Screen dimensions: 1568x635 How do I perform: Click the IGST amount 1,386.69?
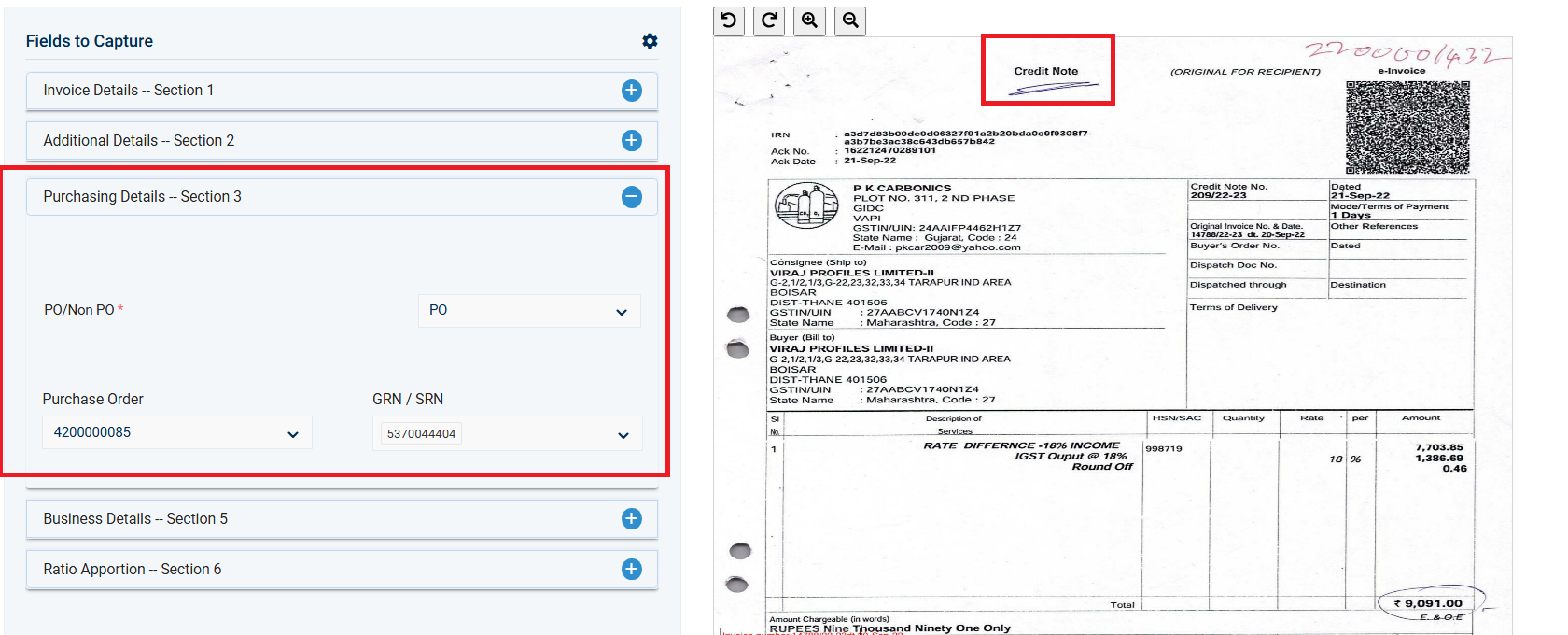coord(1439,459)
